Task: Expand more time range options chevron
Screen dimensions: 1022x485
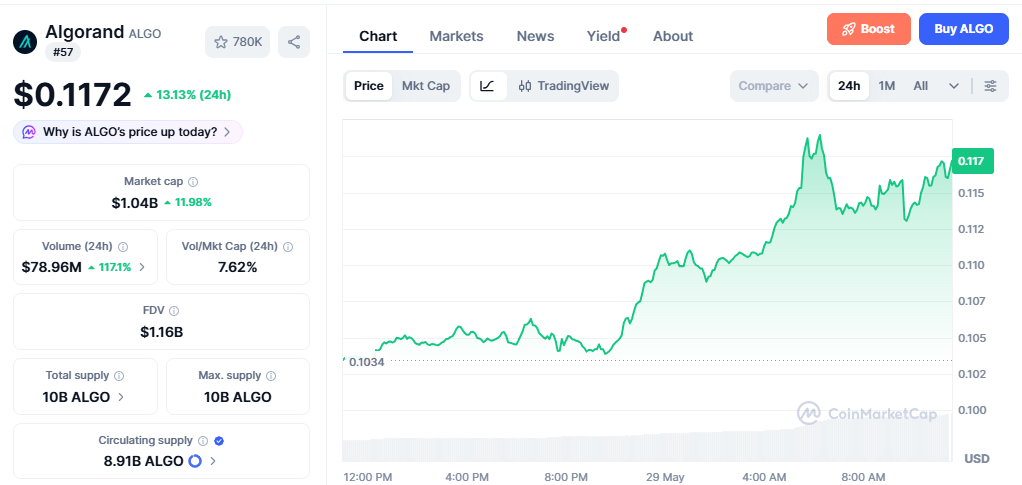Action: 954,86
